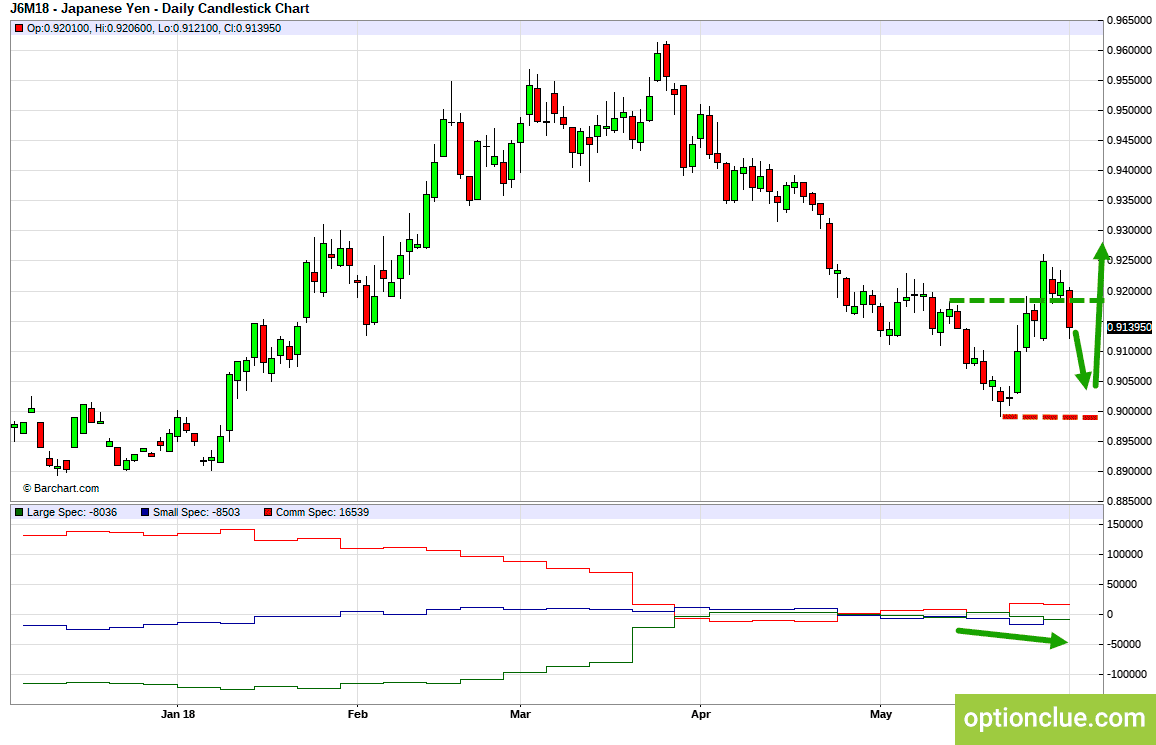The height and width of the screenshot is (745, 1156).
Task: Click the 0.890000 price axis label
Action: [x=1129, y=471]
